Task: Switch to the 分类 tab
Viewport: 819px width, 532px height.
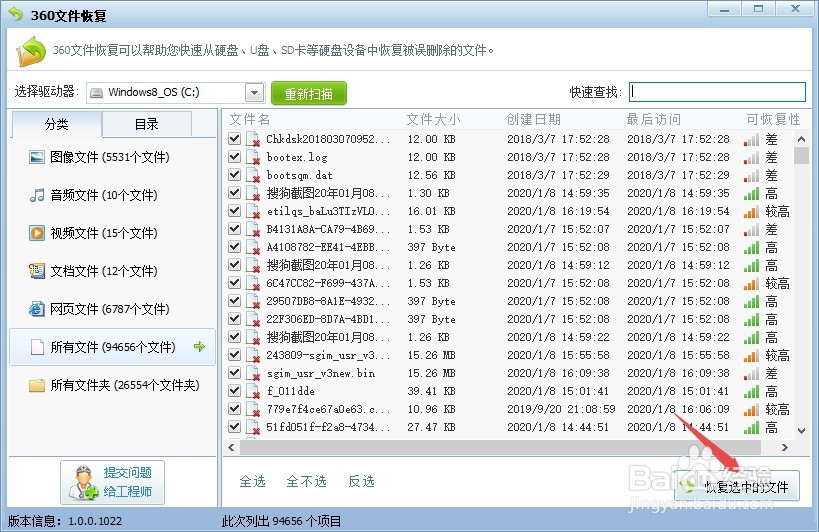Action: (56, 124)
